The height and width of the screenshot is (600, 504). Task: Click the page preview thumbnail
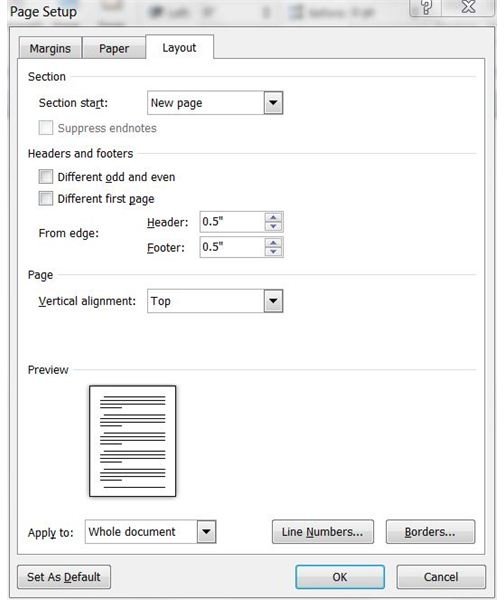(132, 441)
